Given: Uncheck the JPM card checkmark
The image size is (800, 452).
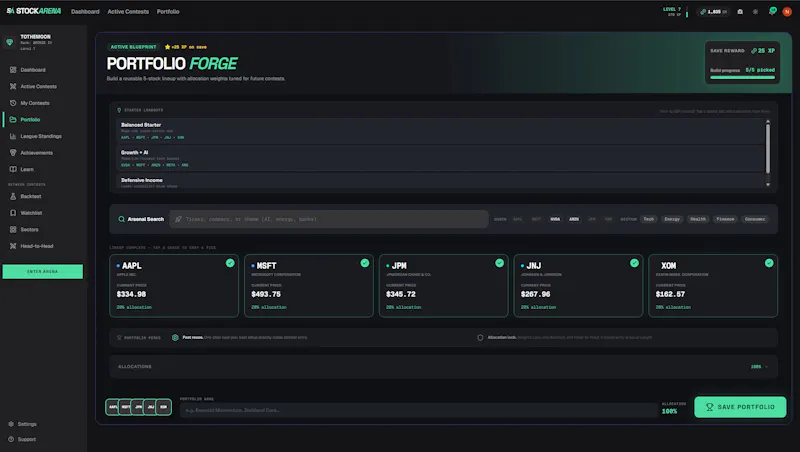Looking at the screenshot, I should coord(499,263).
